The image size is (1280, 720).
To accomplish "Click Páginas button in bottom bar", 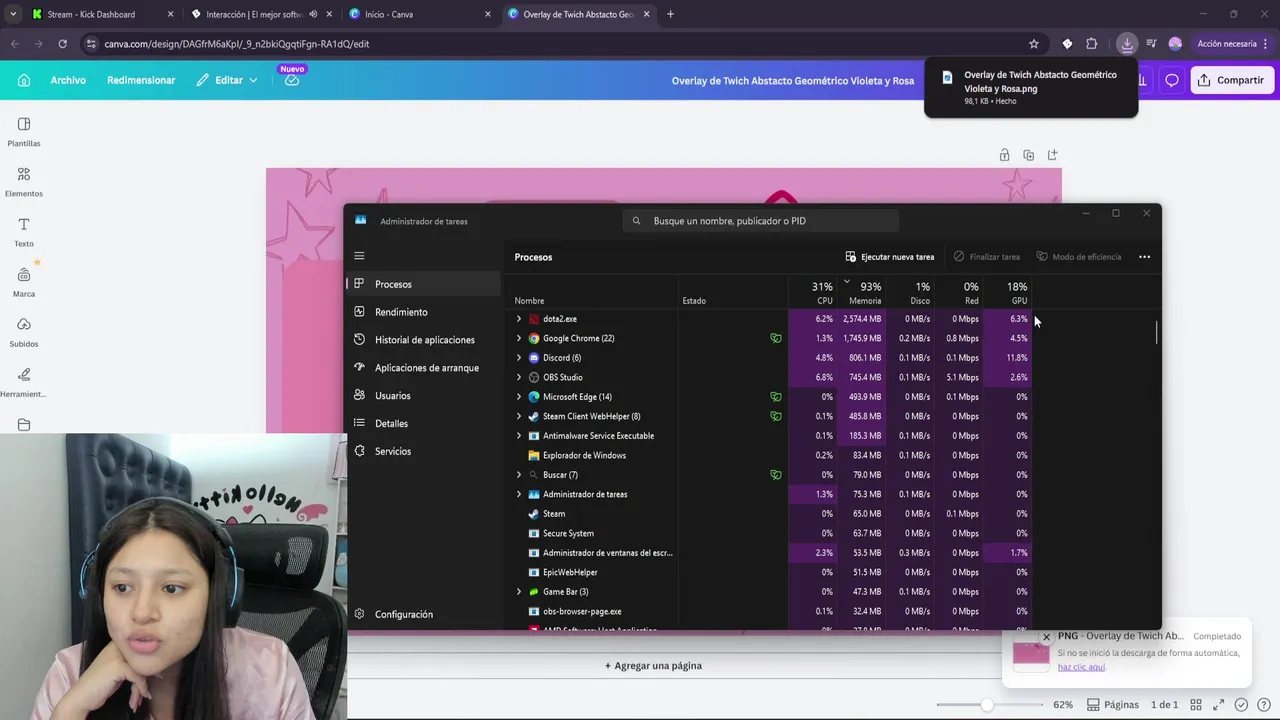I will tap(1113, 704).
